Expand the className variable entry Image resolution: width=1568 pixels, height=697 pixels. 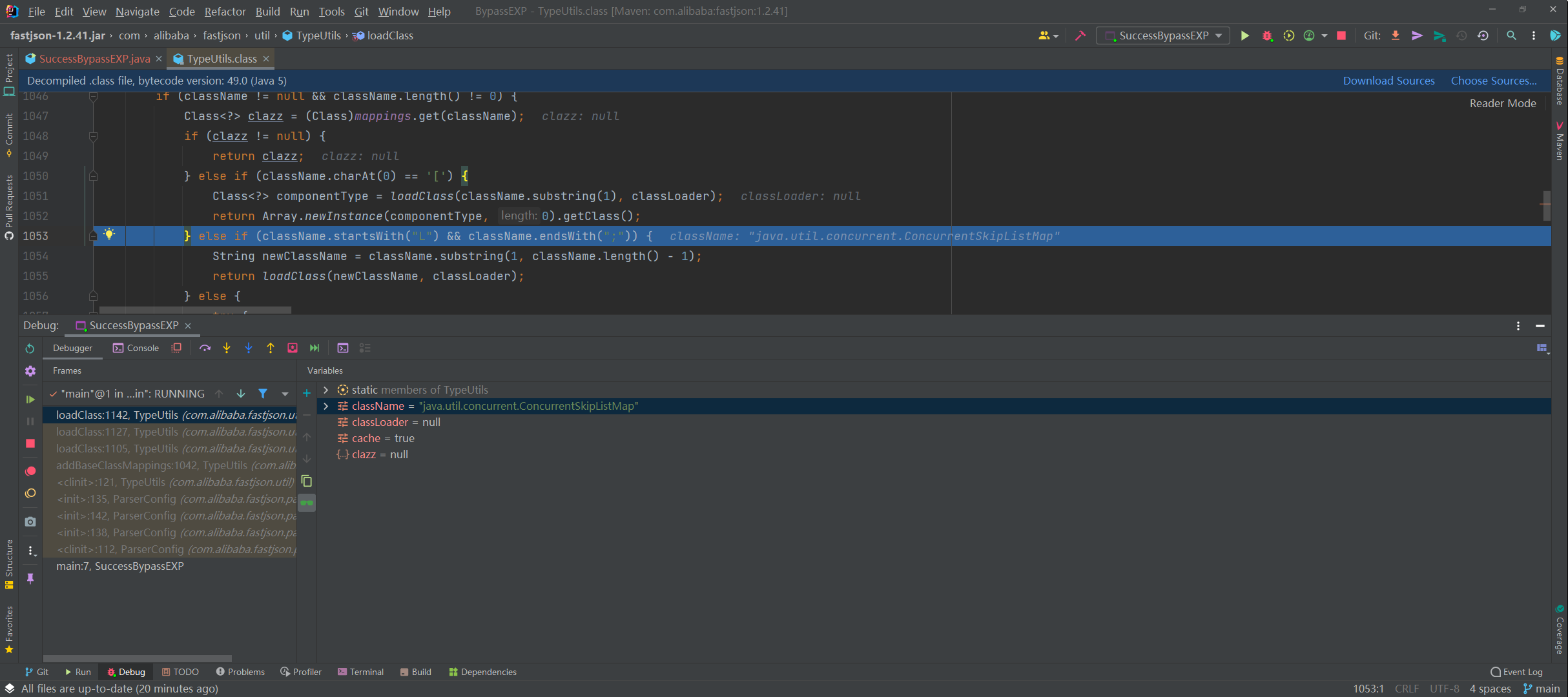325,406
